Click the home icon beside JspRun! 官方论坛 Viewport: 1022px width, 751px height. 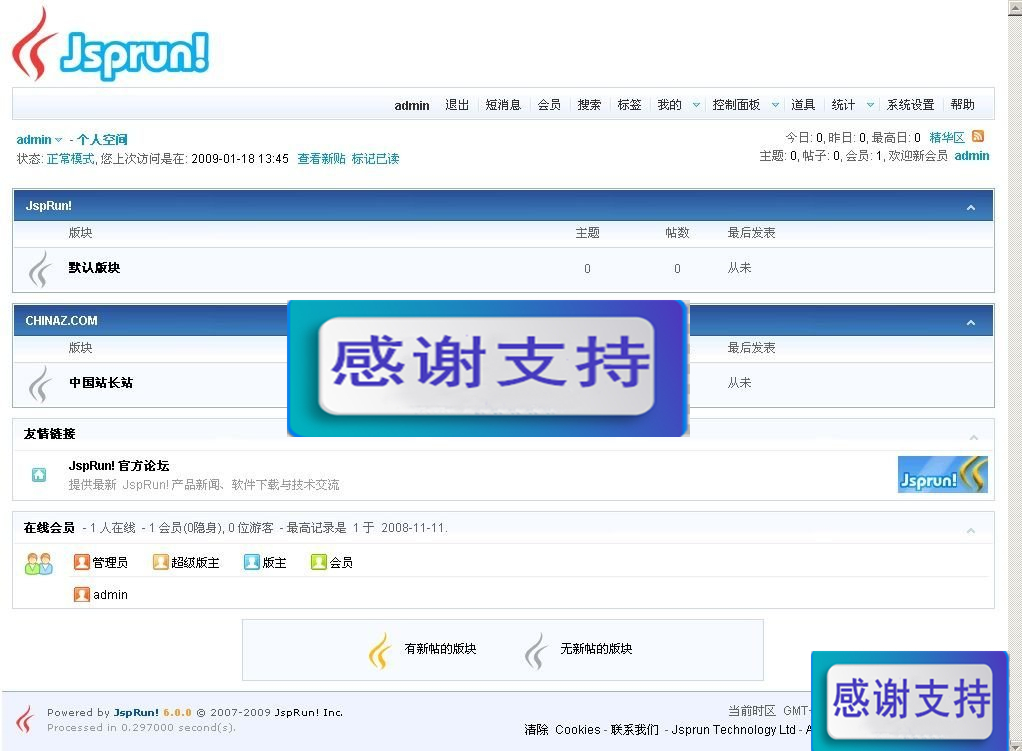[x=39, y=474]
